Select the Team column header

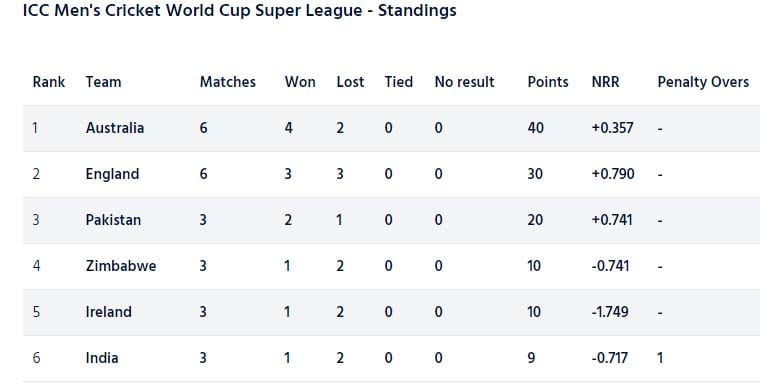[103, 82]
